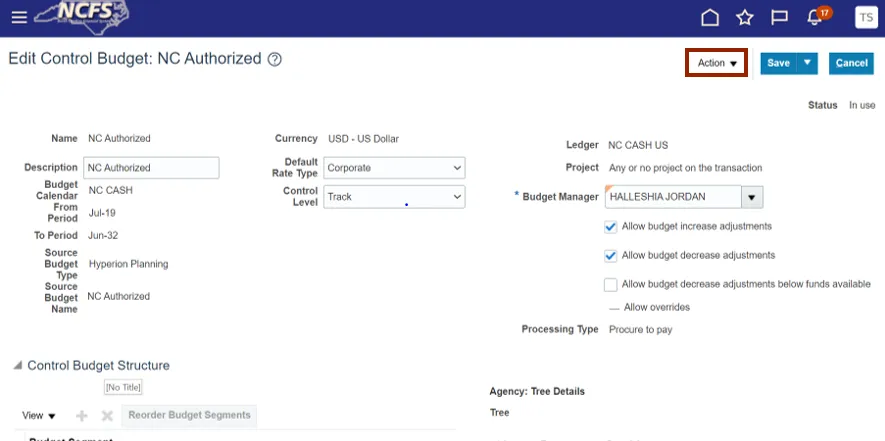Click the Save button
This screenshot has width=885, height=441.
[x=778, y=63]
